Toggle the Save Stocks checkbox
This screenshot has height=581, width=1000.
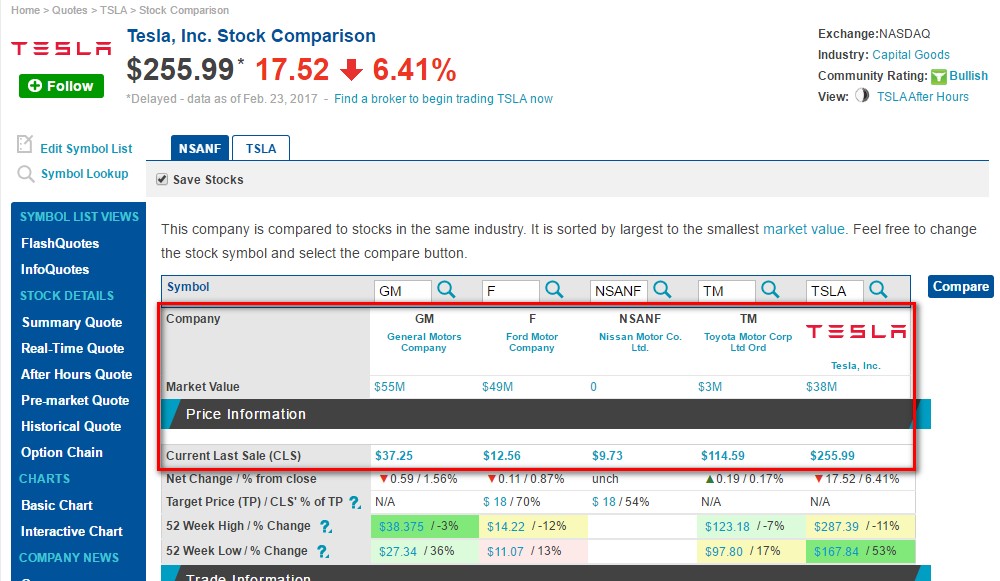[162, 179]
